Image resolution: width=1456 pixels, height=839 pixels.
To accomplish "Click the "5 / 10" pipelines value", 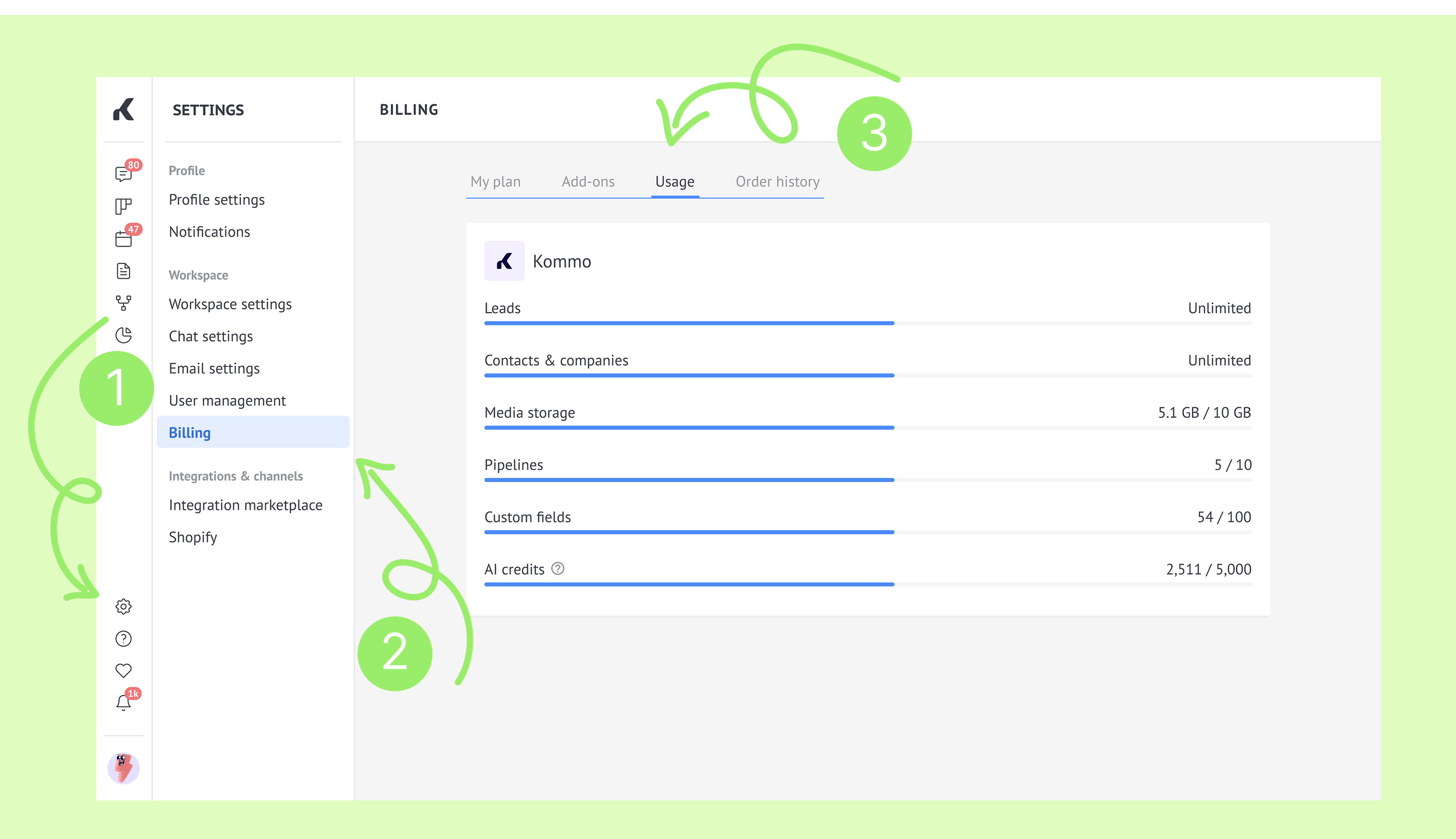I will (x=1233, y=464).
